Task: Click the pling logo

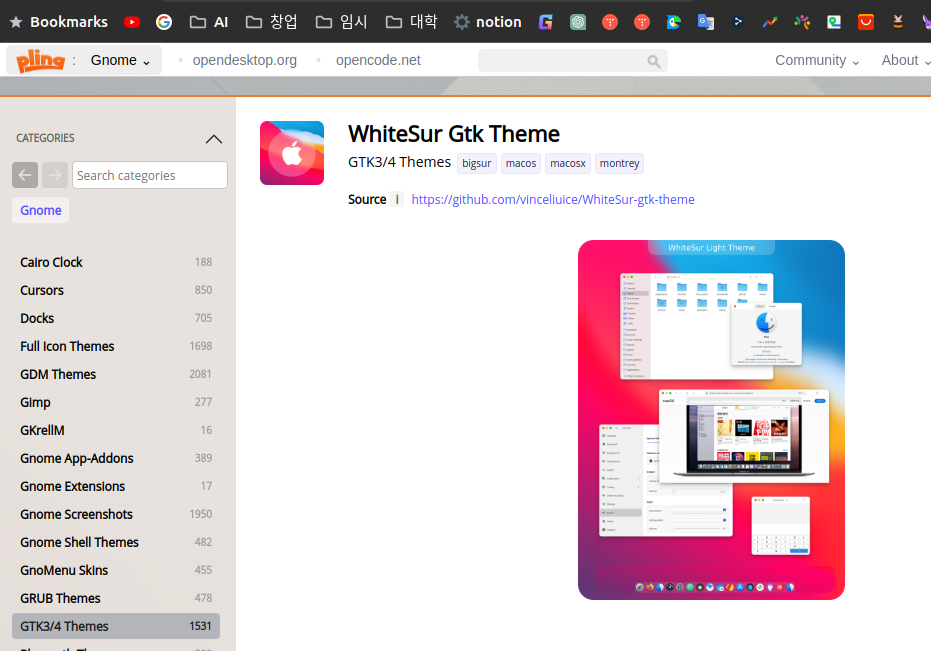Action: coord(40,61)
